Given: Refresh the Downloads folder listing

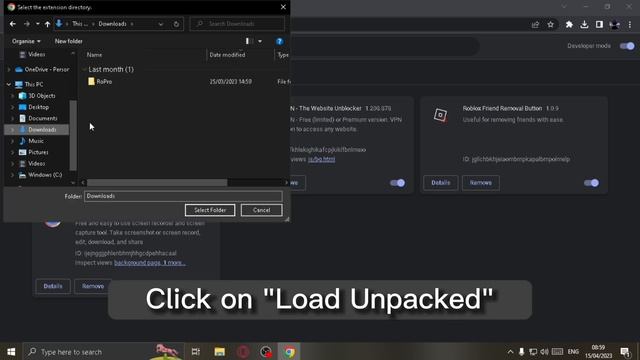Looking at the screenshot, I should point(176,24).
